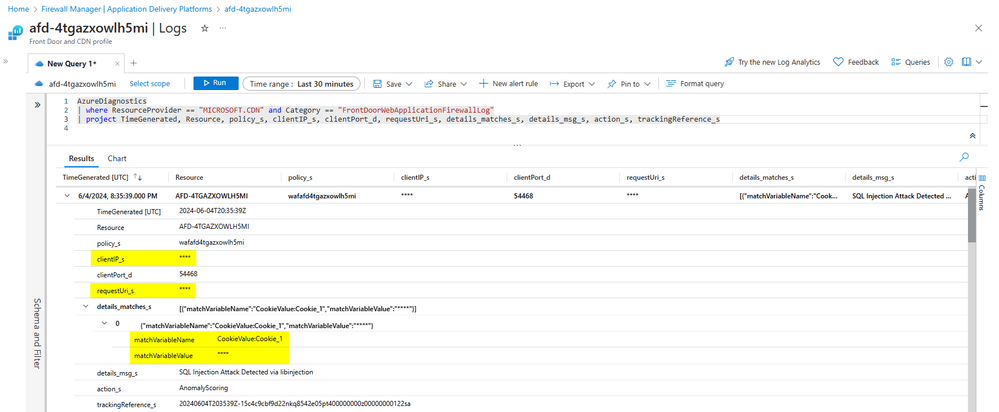
Task: Click Format query
Action: pyautogui.click(x=695, y=83)
